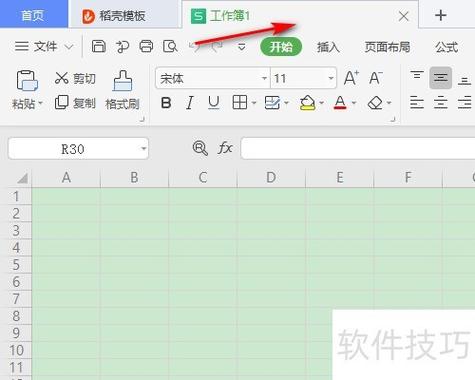Open the 开始 ribbon tab
The image size is (475, 380).
(281, 47)
